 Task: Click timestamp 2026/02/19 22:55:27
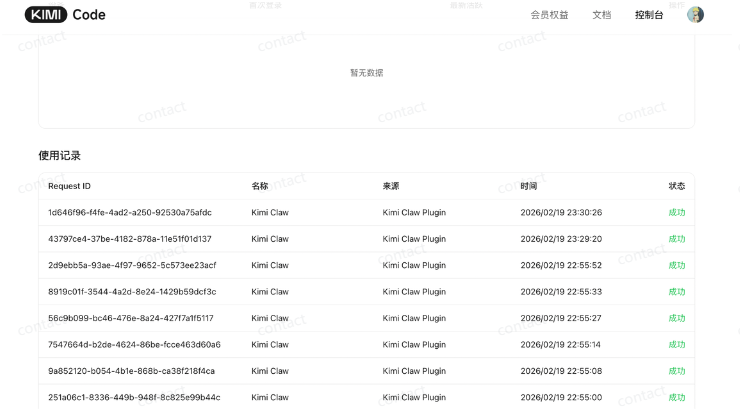(x=561, y=318)
